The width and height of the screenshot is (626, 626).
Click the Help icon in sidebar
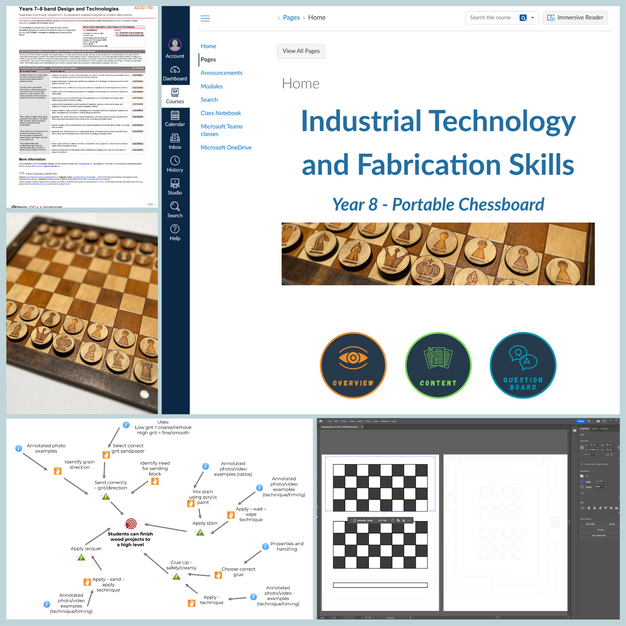coord(175,232)
